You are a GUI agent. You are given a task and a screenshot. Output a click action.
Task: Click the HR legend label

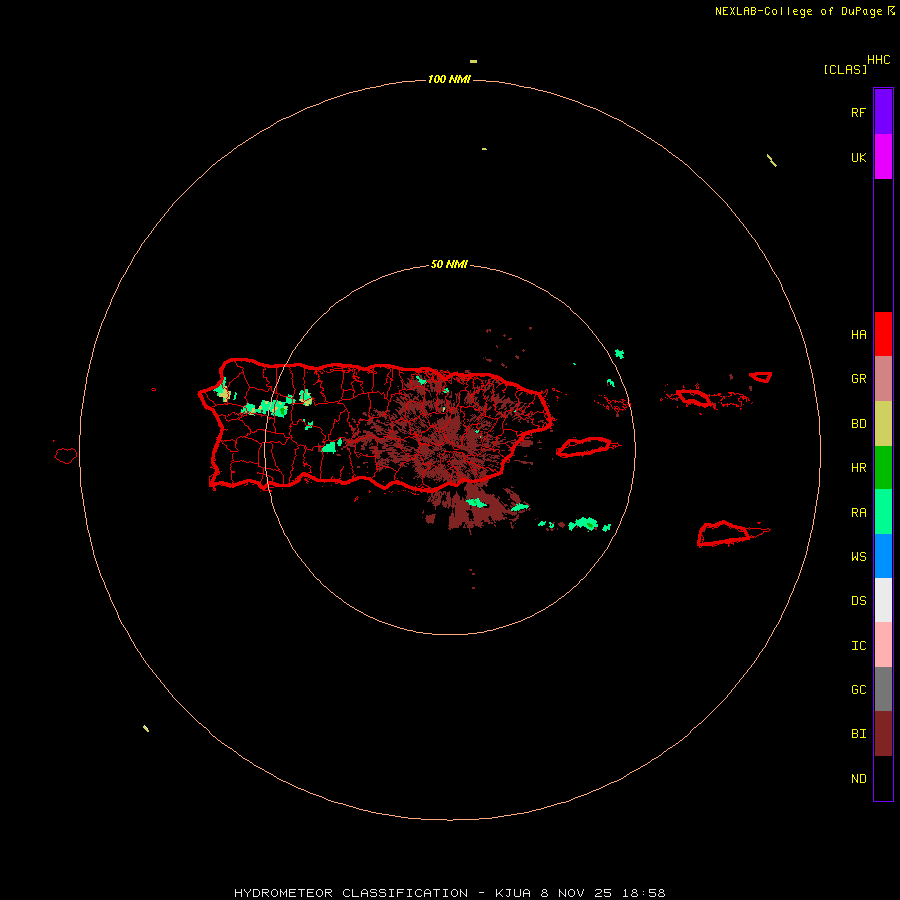[858, 468]
